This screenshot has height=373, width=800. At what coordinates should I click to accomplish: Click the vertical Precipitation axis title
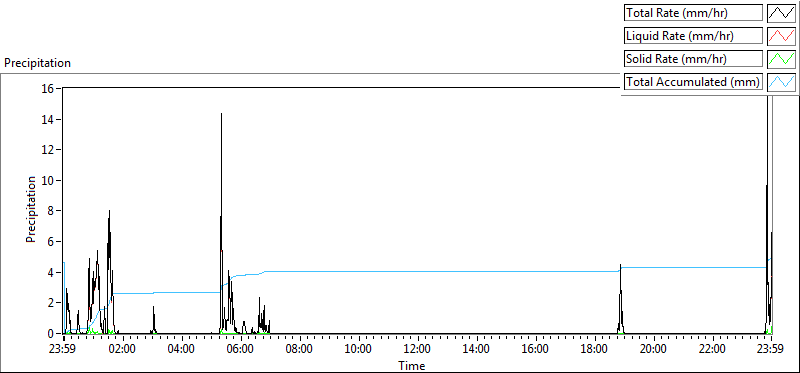[x=31, y=210]
